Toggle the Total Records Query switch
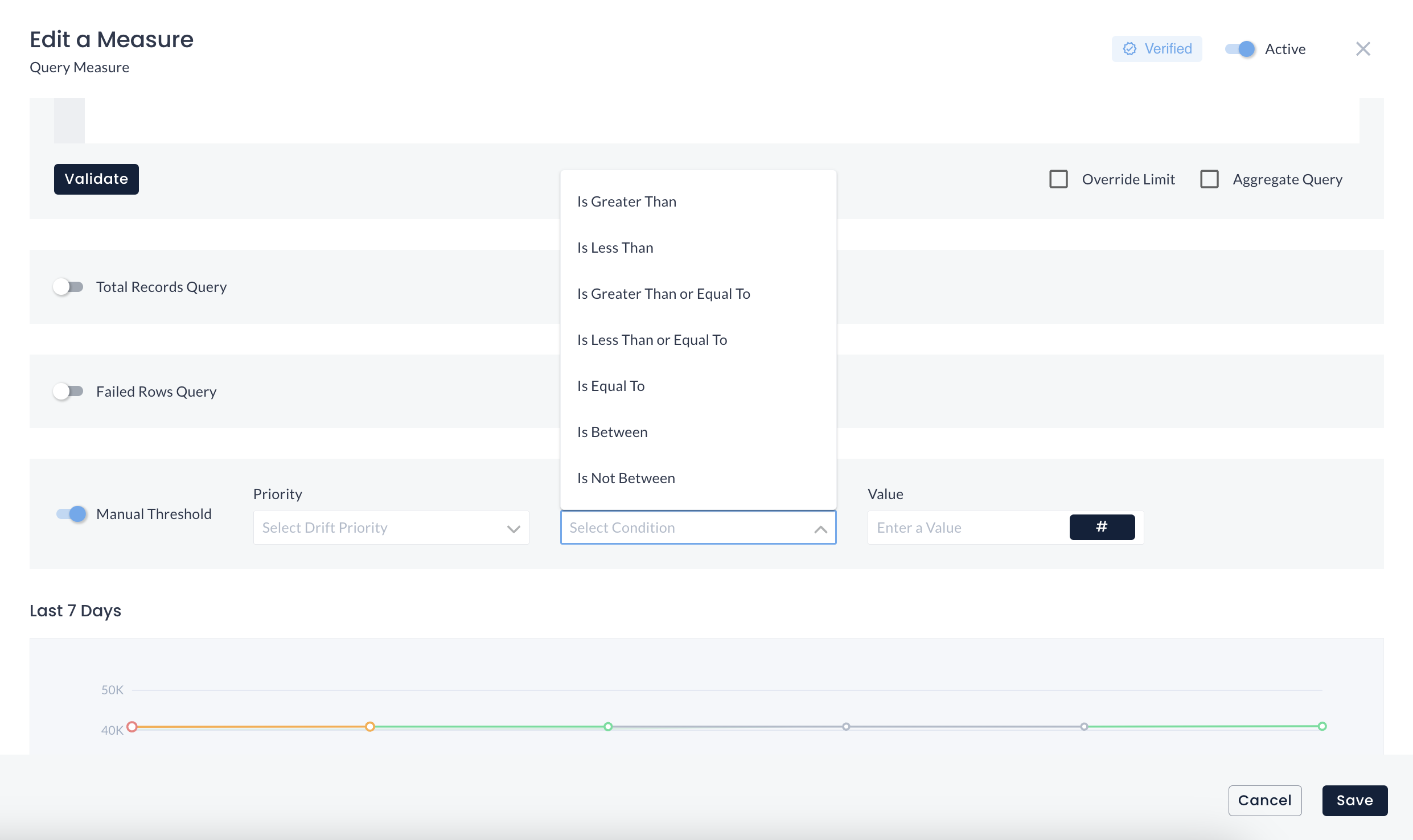The height and width of the screenshot is (840, 1413). pos(69,287)
